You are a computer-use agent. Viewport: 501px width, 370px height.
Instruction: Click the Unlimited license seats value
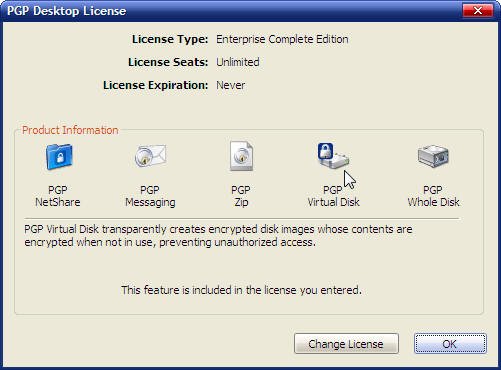coord(238,62)
